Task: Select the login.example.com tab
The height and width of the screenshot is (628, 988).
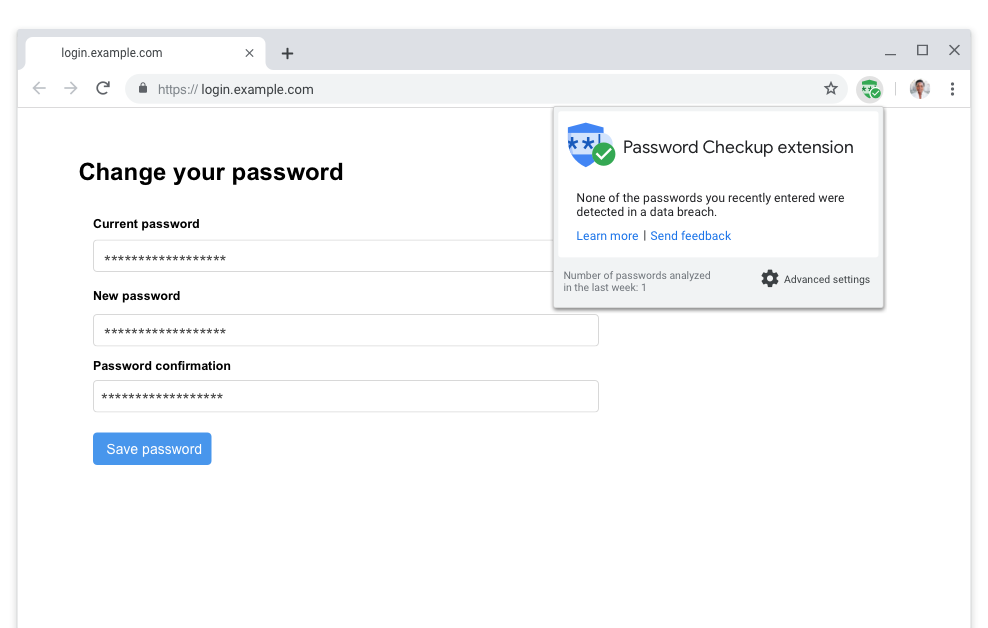Action: [x=140, y=53]
